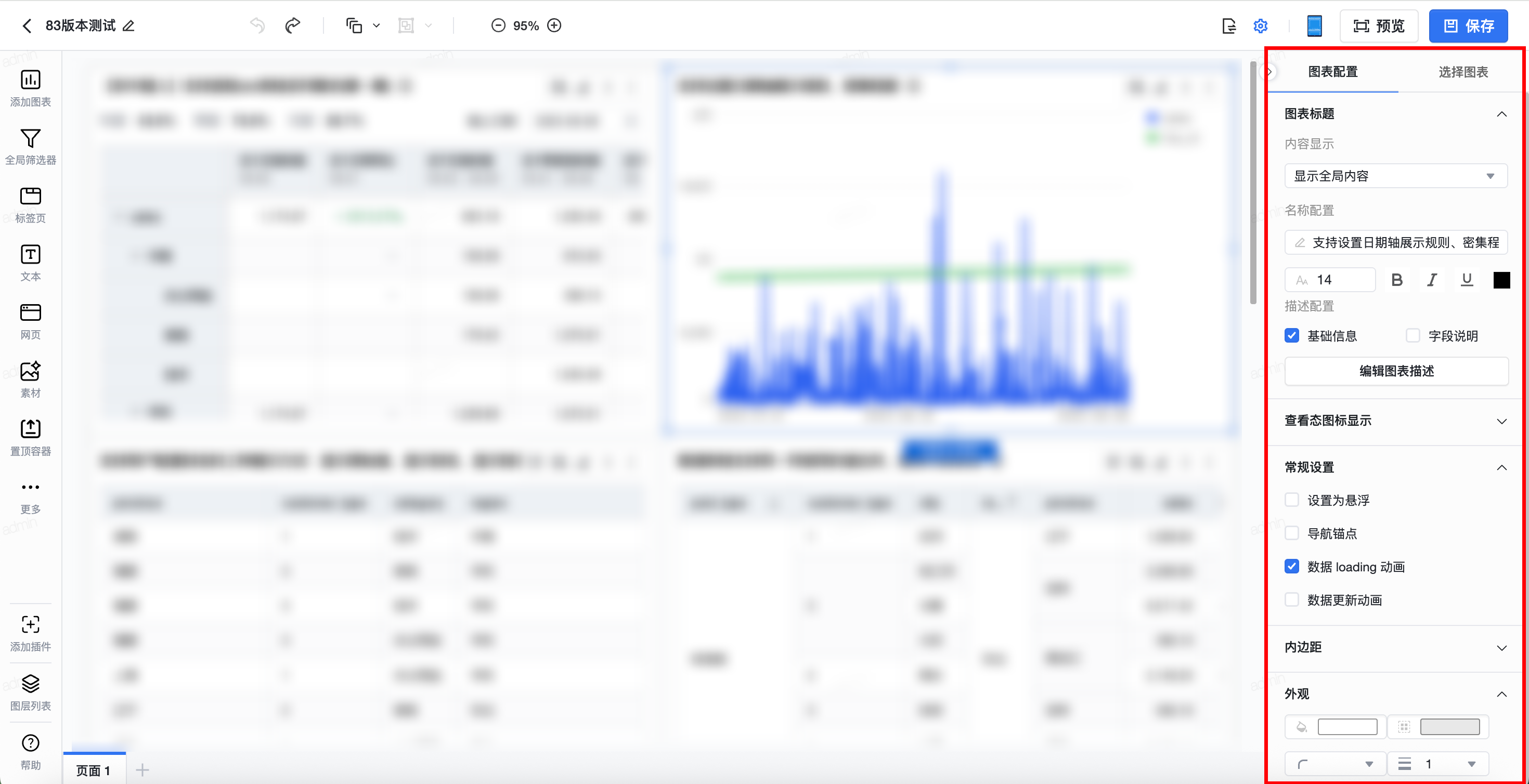Collapse the 图表标题 section
The image size is (1529, 784).
pyautogui.click(x=1501, y=113)
